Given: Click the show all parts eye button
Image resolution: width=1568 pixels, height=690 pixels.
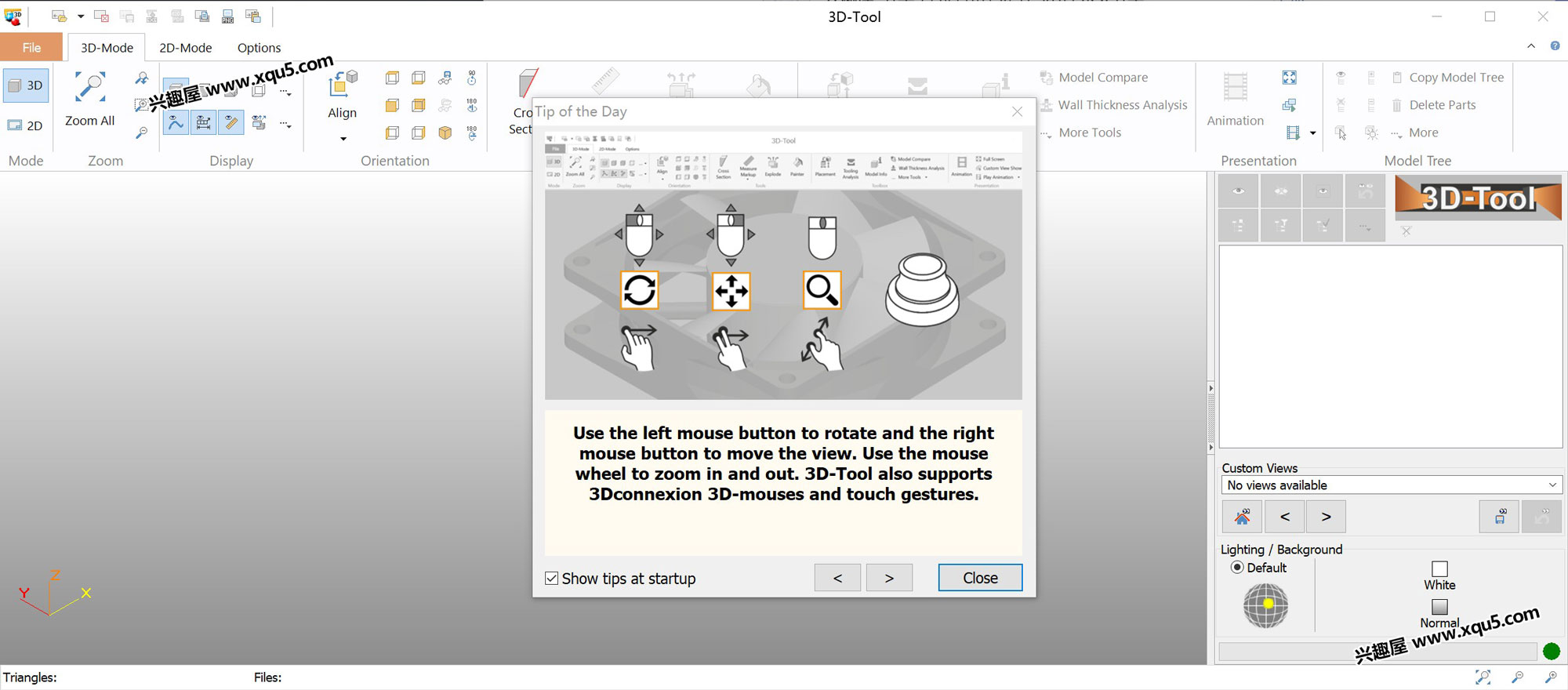Looking at the screenshot, I should [x=1239, y=191].
